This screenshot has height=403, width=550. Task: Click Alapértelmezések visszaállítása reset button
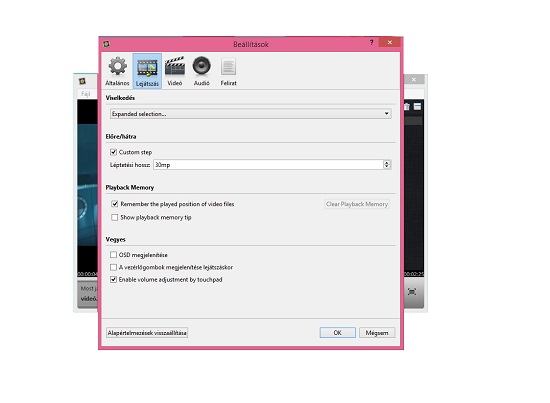tap(147, 333)
